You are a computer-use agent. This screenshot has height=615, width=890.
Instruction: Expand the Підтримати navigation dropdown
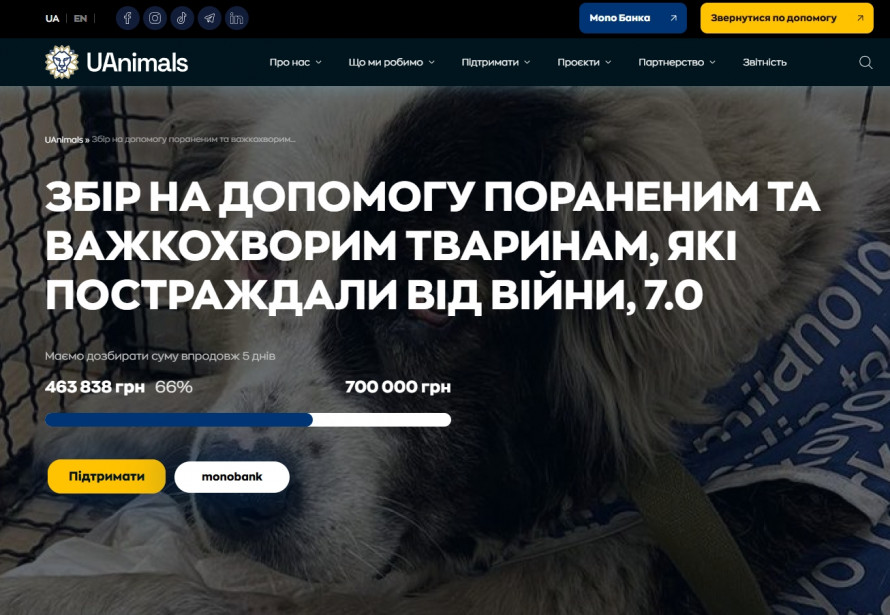coord(496,62)
